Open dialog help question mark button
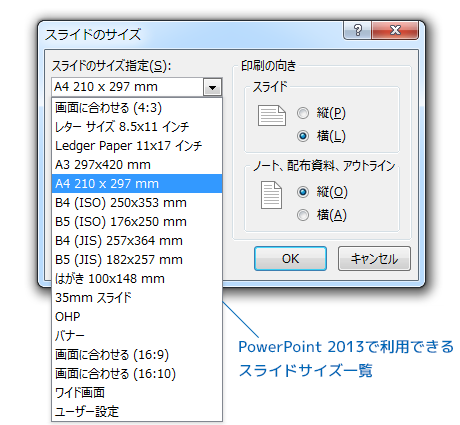 (x=357, y=30)
